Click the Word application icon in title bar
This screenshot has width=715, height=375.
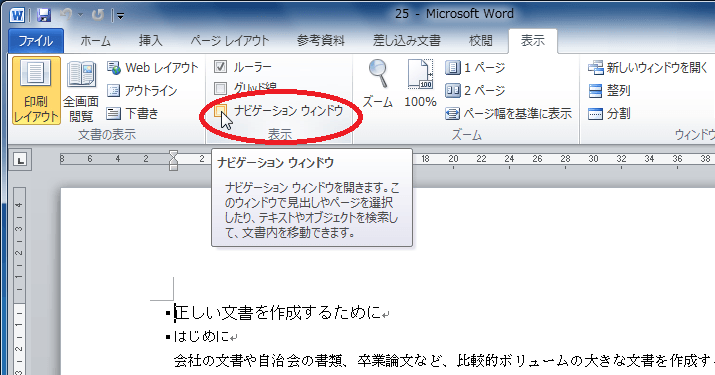tap(17, 15)
